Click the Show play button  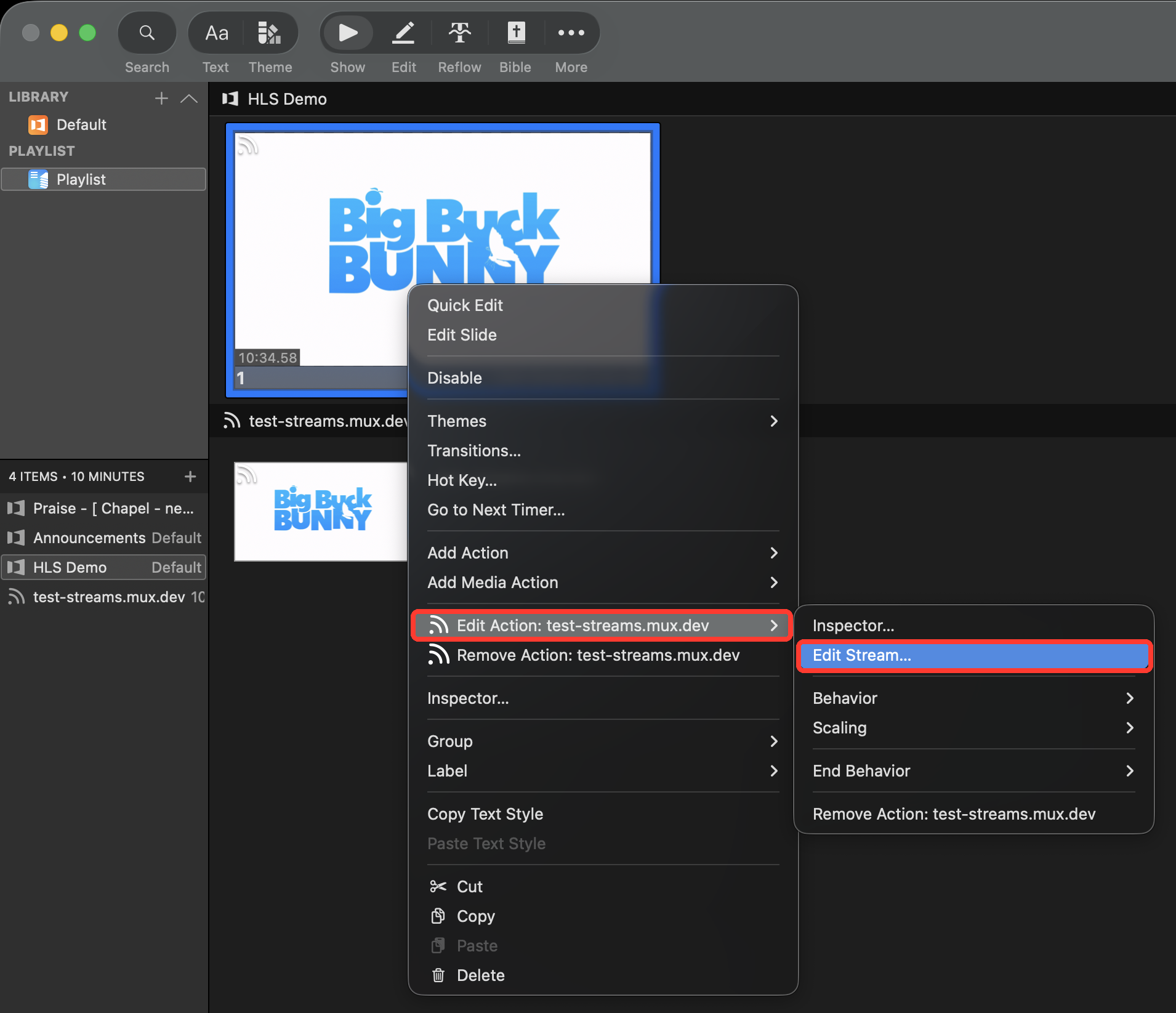click(348, 33)
